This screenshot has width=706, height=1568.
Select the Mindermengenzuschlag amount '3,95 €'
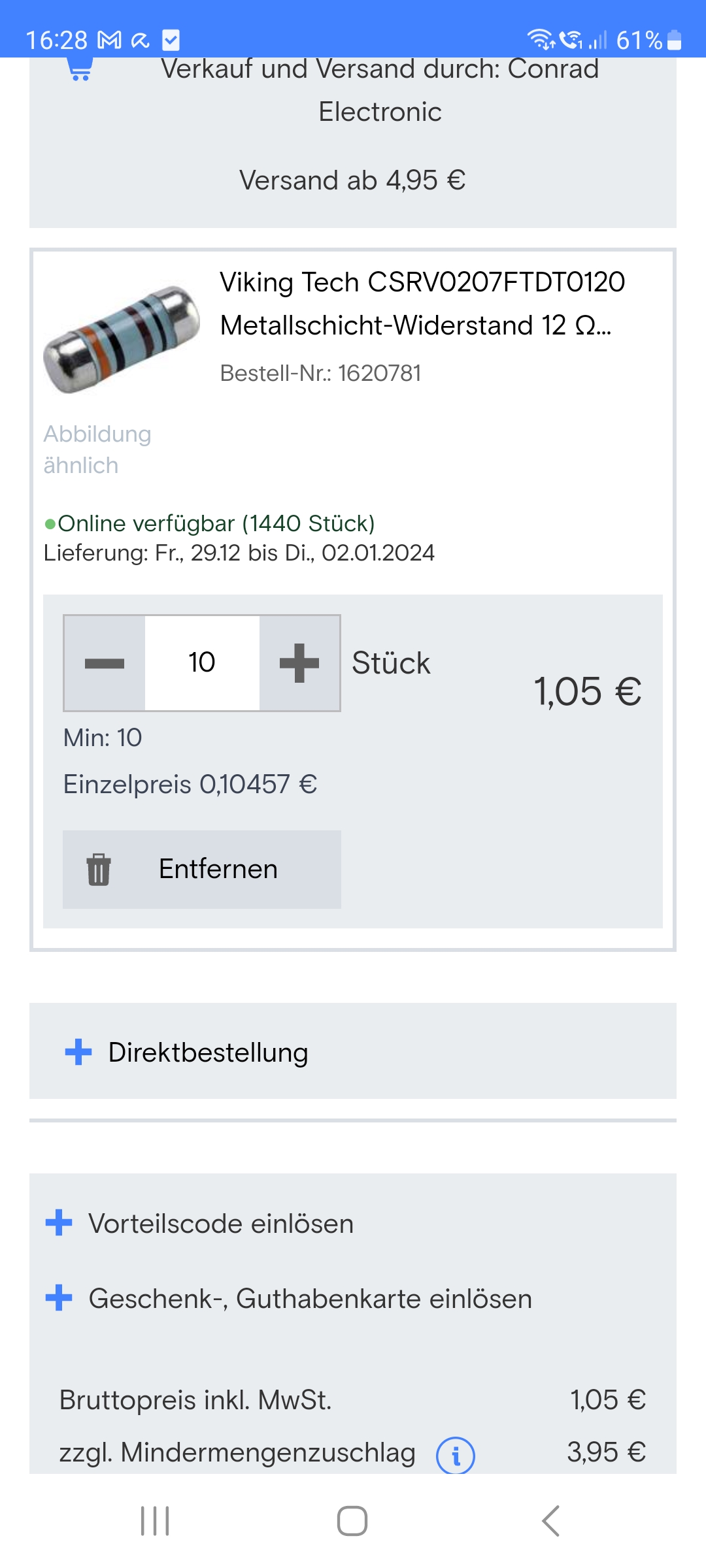click(606, 1452)
